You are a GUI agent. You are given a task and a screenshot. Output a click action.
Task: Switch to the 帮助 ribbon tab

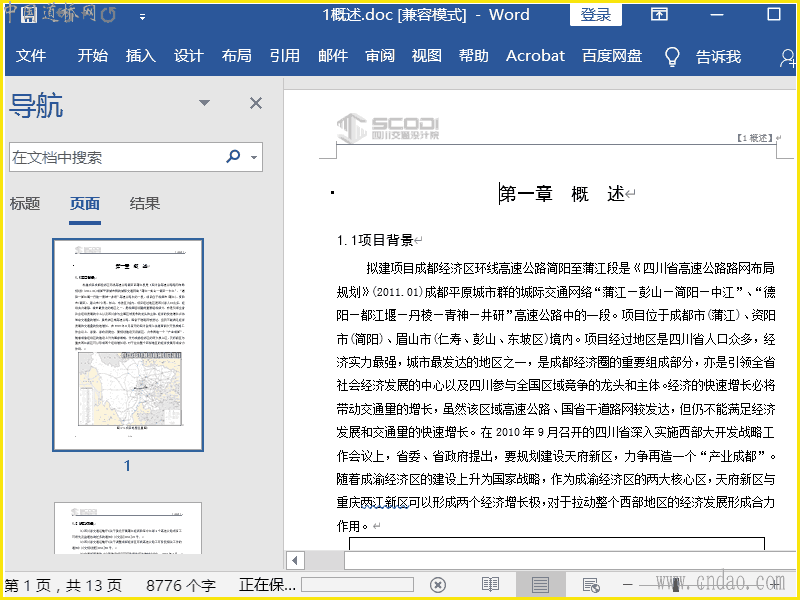[473, 55]
